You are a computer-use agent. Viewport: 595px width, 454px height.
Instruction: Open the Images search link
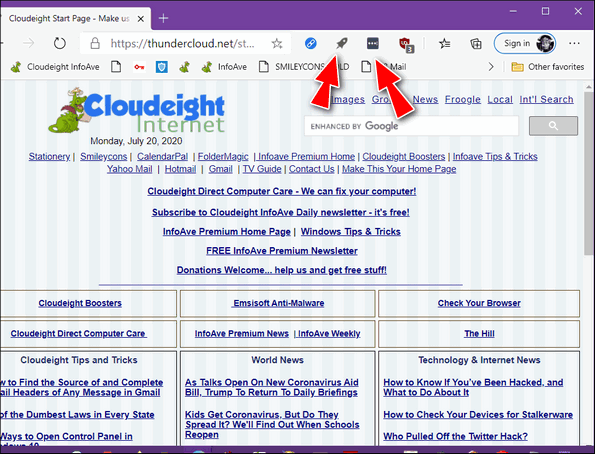[348, 99]
